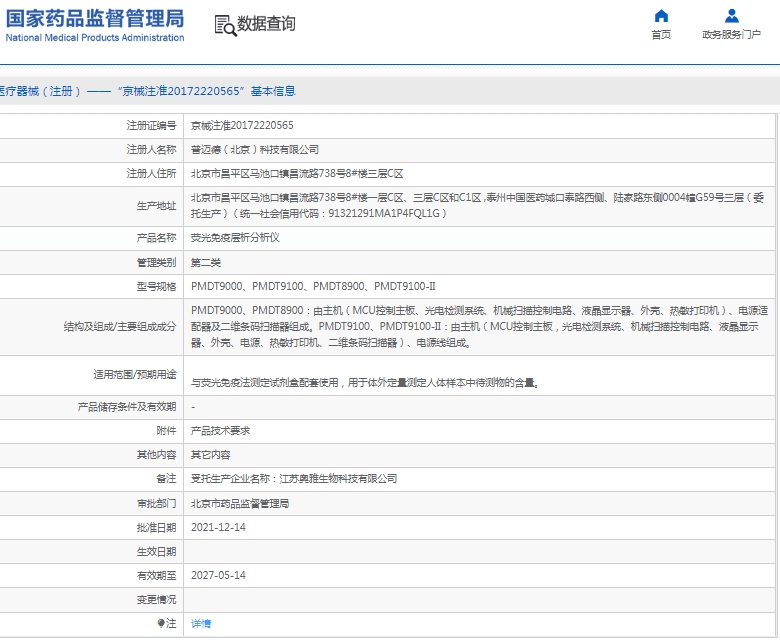Click the 适用范围/预期用途 label
This screenshot has height=640, width=780.
tap(135, 374)
